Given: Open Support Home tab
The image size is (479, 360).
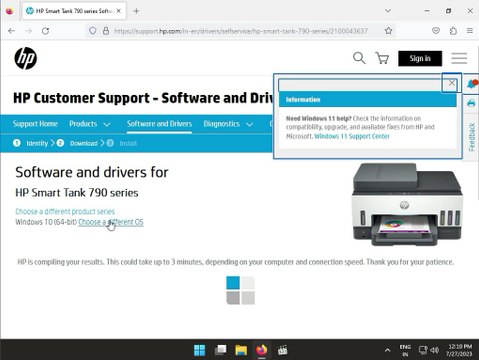Looking at the screenshot, I should 35,124.
